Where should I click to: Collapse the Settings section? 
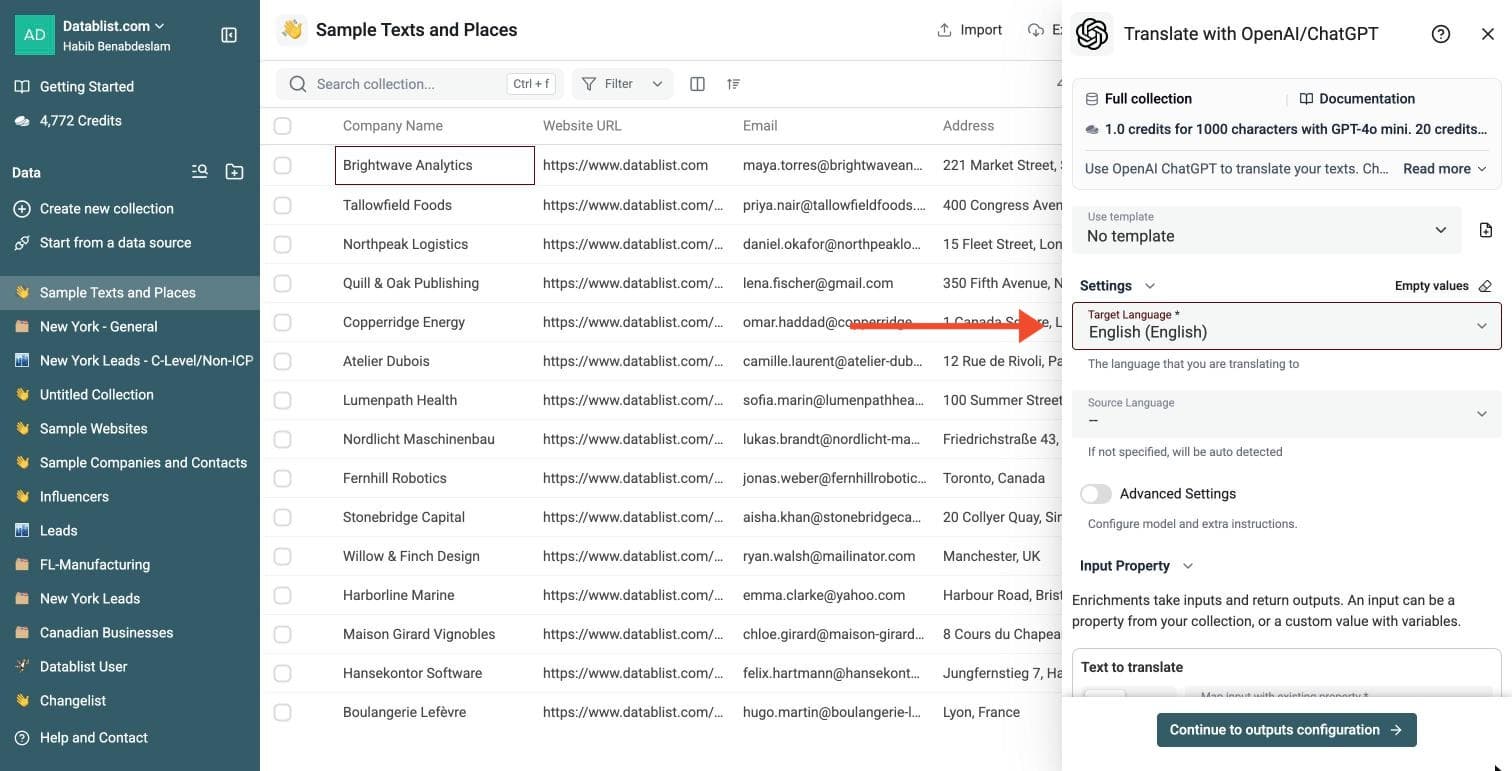(x=1117, y=286)
